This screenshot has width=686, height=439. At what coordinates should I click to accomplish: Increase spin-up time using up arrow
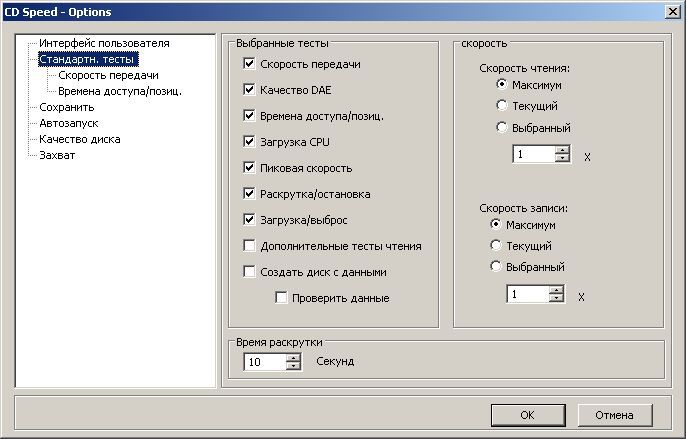coord(293,357)
